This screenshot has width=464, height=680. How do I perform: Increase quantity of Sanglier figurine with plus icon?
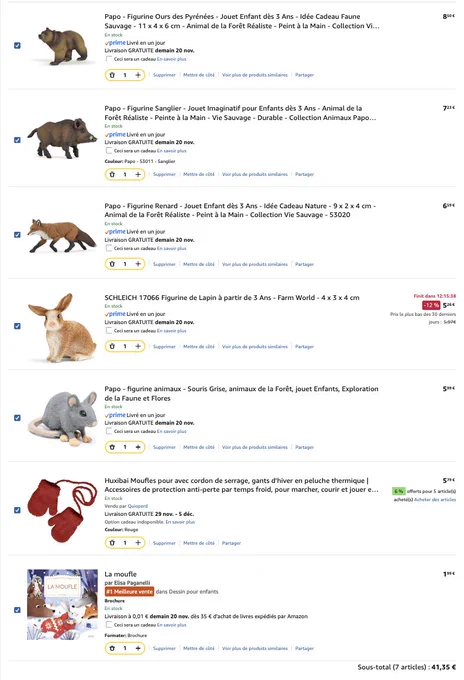click(137, 174)
